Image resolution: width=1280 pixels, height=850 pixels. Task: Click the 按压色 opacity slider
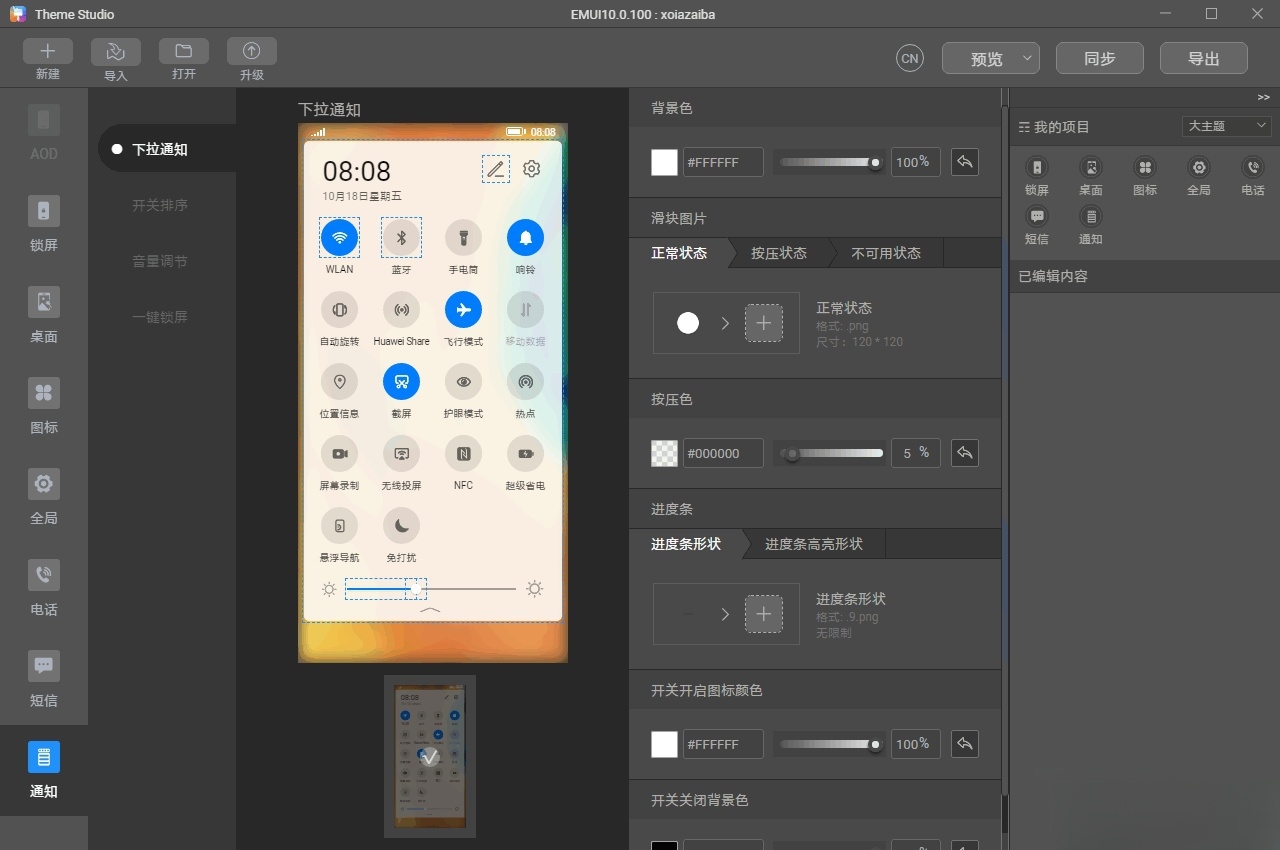pos(832,453)
